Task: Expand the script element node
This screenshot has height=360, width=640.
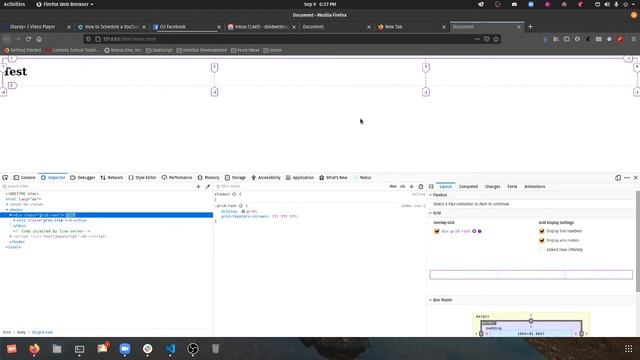Action: click(11, 236)
